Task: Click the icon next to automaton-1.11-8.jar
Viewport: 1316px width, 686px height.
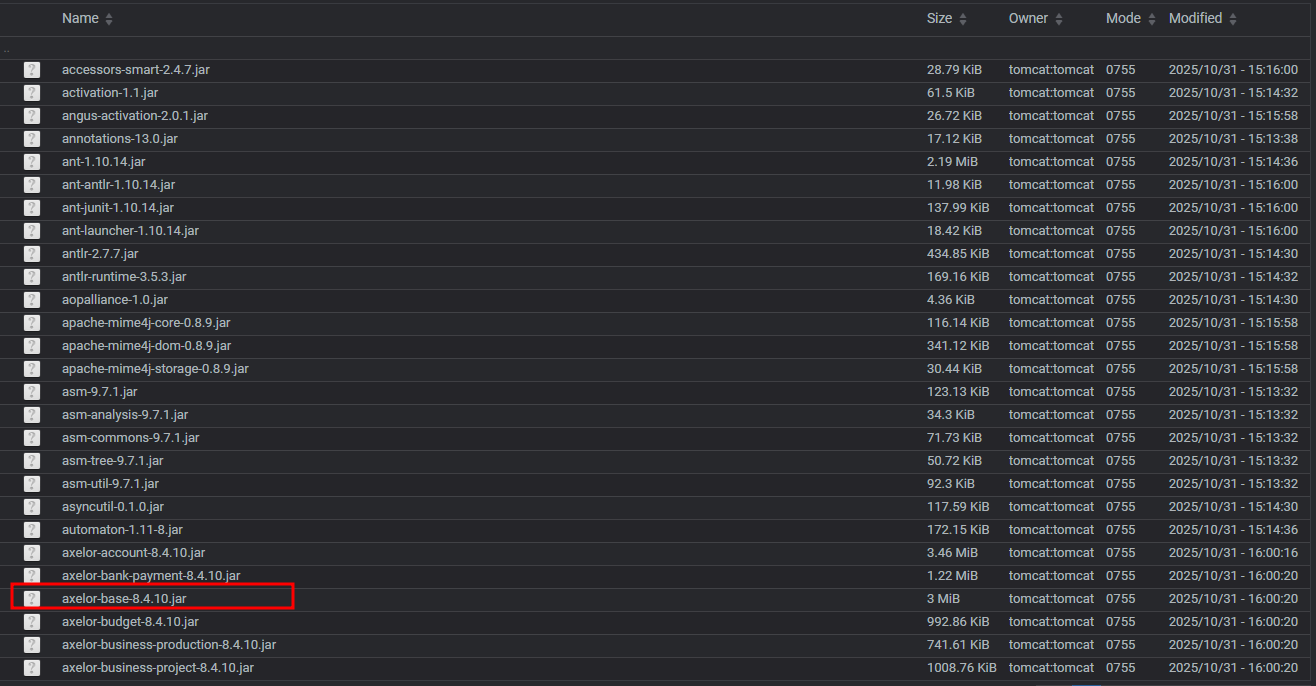Action: pyautogui.click(x=32, y=530)
